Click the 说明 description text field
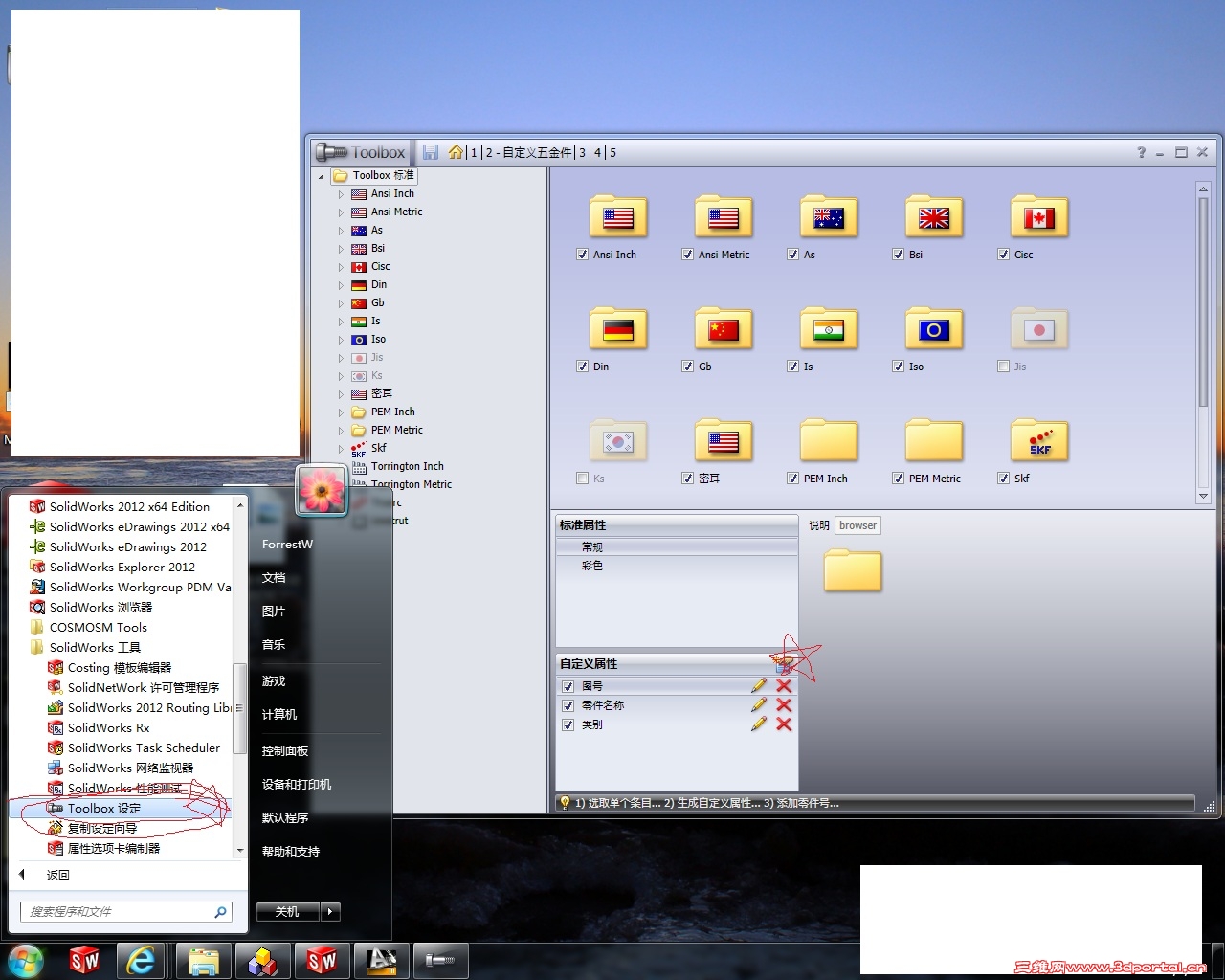 tap(857, 525)
